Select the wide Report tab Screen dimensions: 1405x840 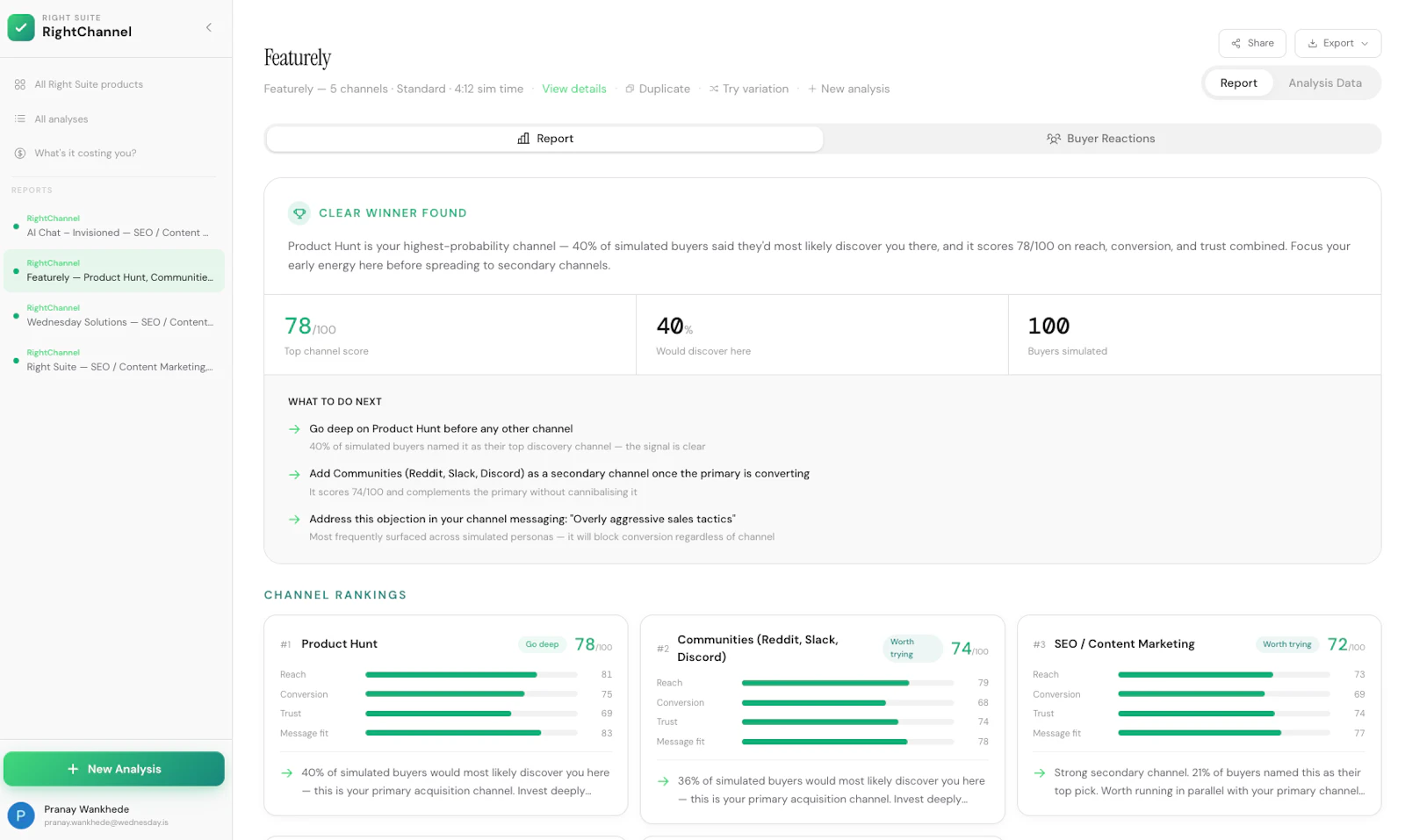(x=545, y=139)
